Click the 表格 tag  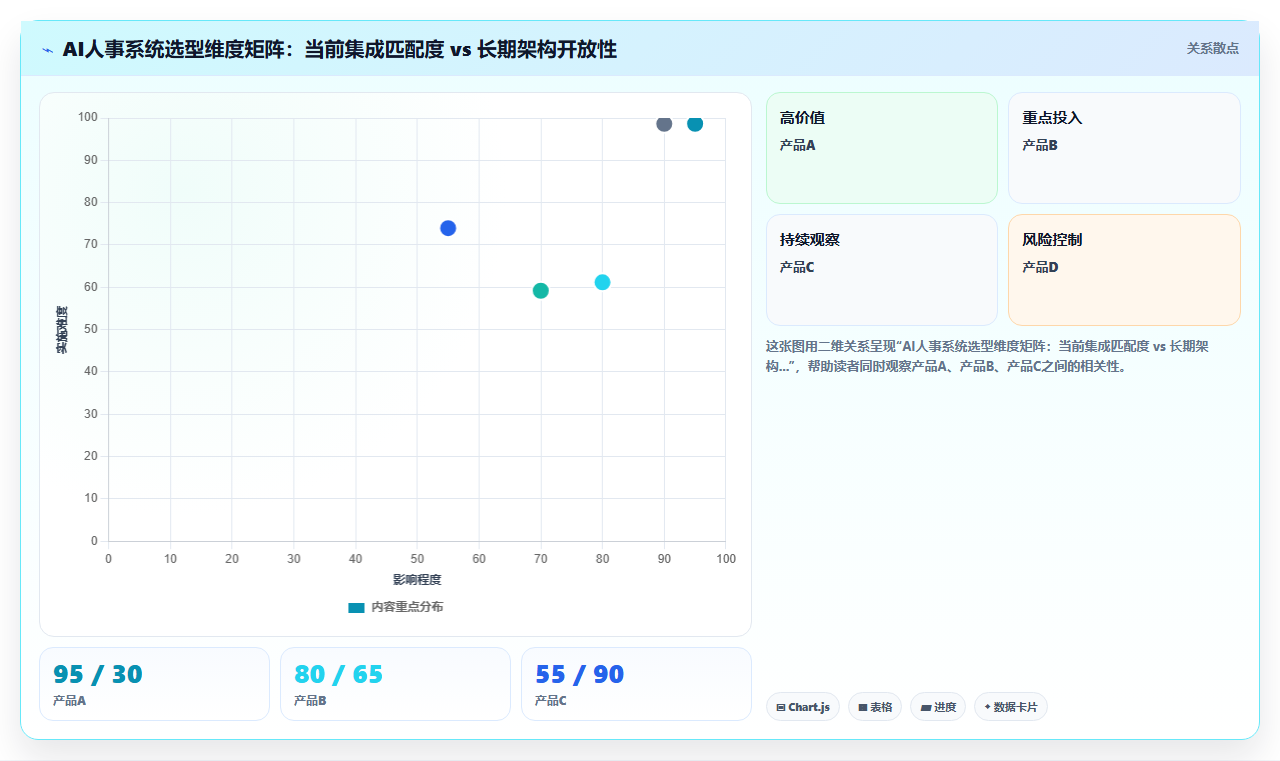875,707
